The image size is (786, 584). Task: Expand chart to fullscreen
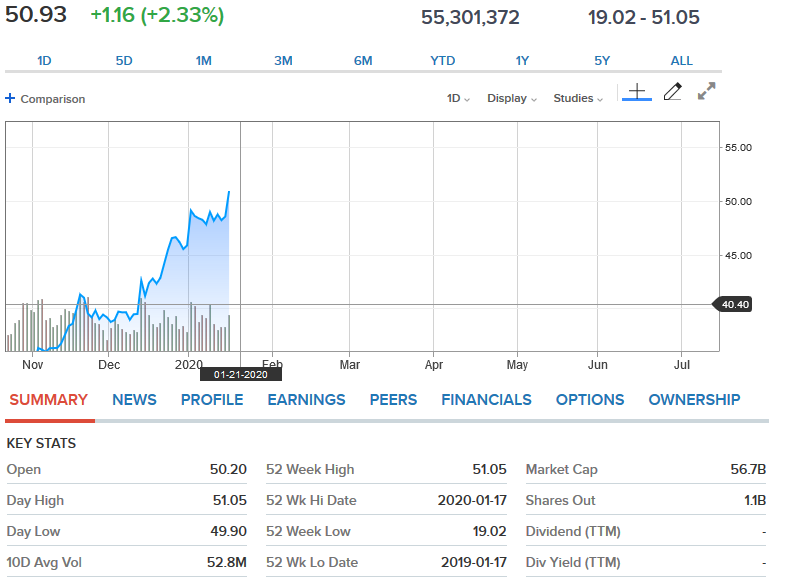(706, 92)
